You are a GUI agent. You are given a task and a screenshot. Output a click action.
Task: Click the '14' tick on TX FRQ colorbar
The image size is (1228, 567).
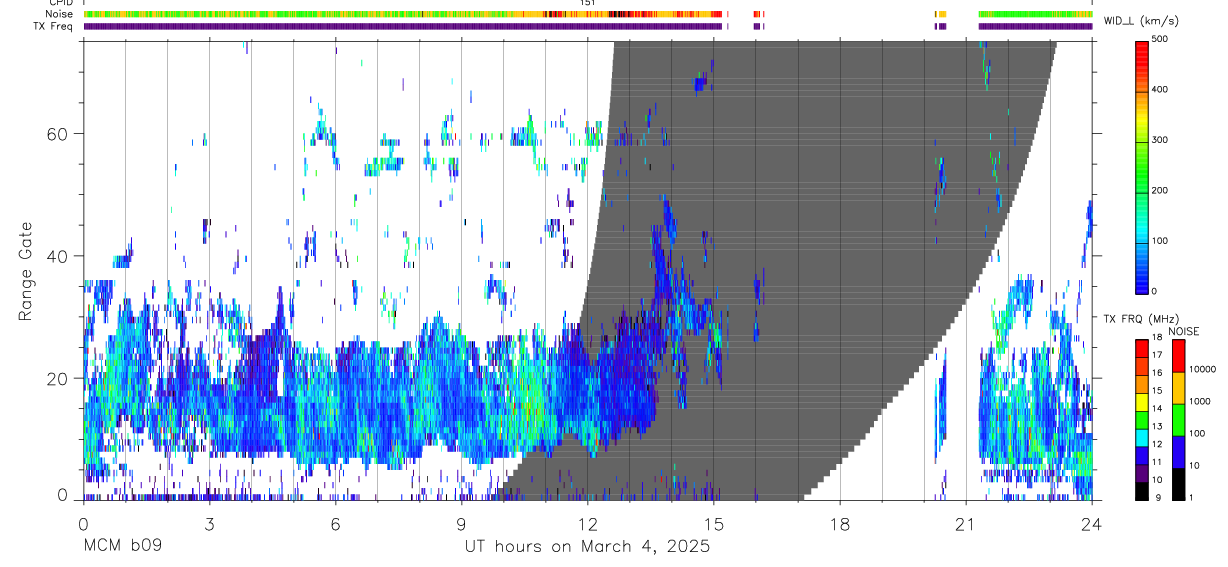click(x=1157, y=409)
